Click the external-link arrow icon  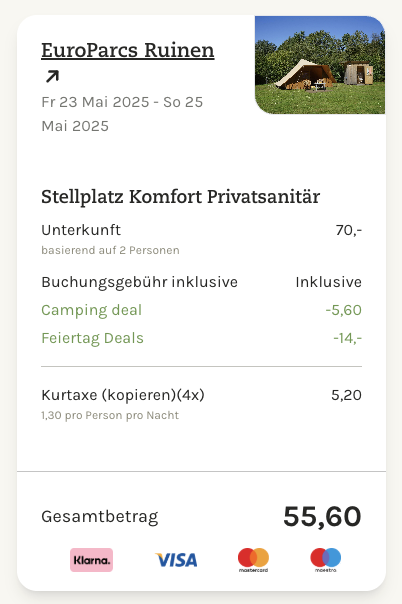[x=52, y=76]
